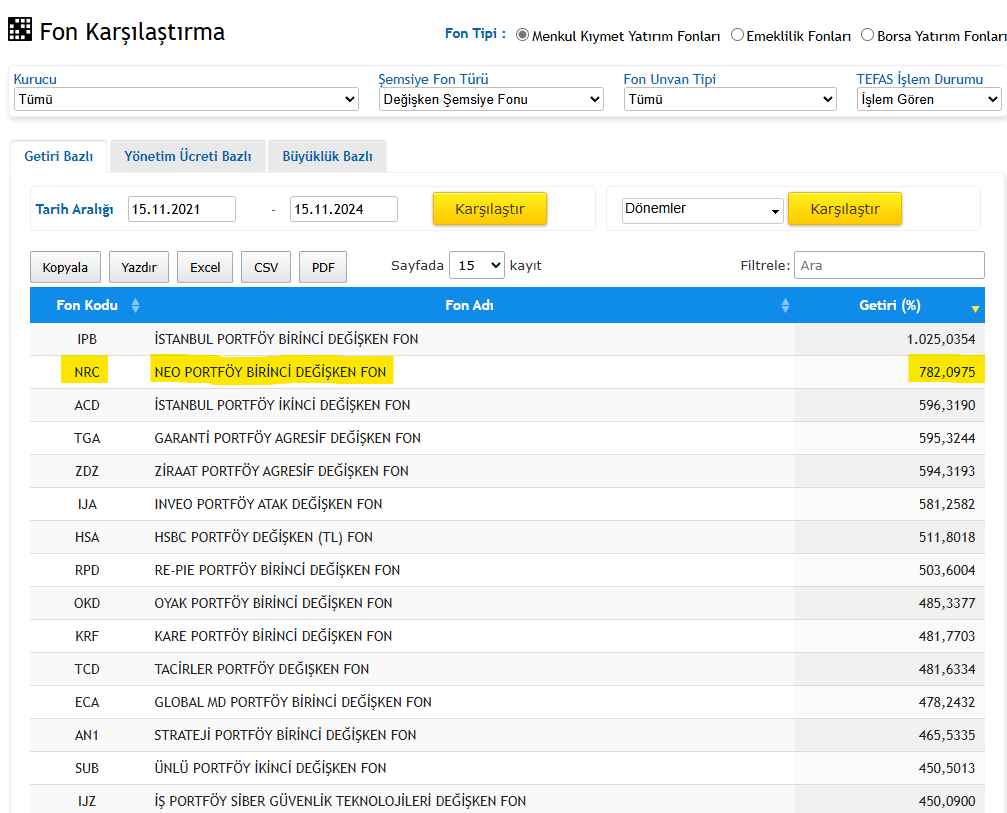
Task: Sort by Getiri (%) yellow arrow
Action: [x=975, y=309]
